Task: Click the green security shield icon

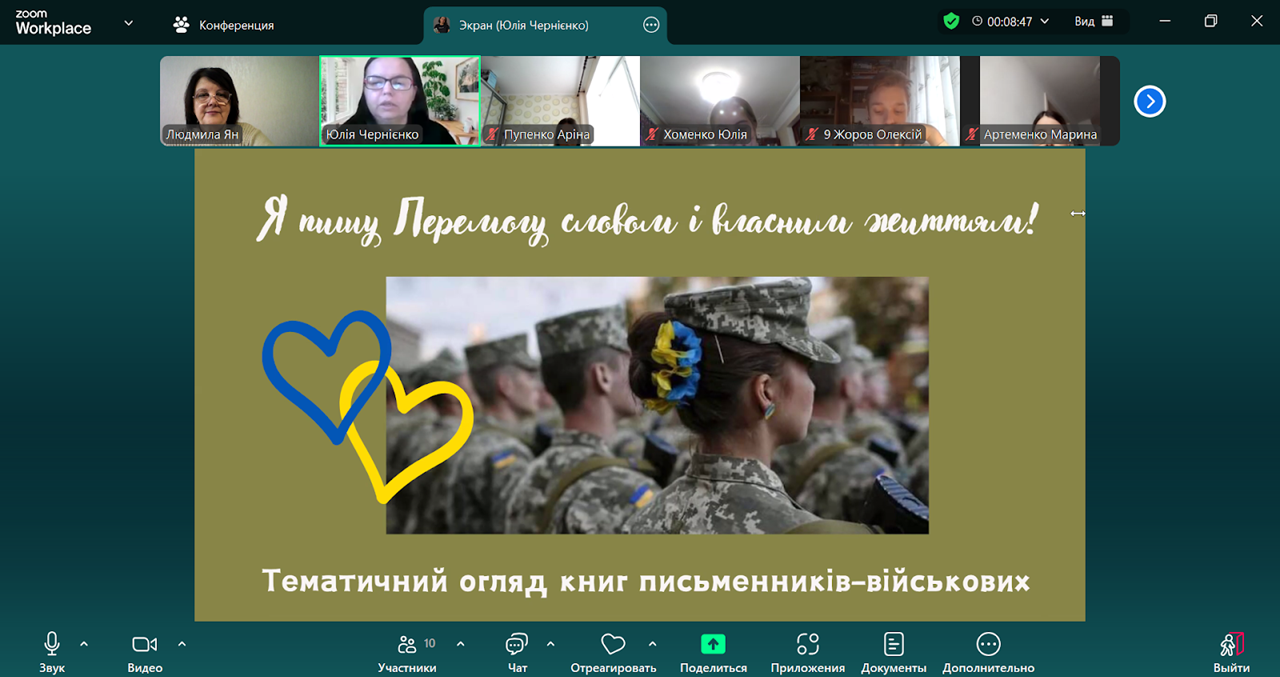Action: click(951, 21)
